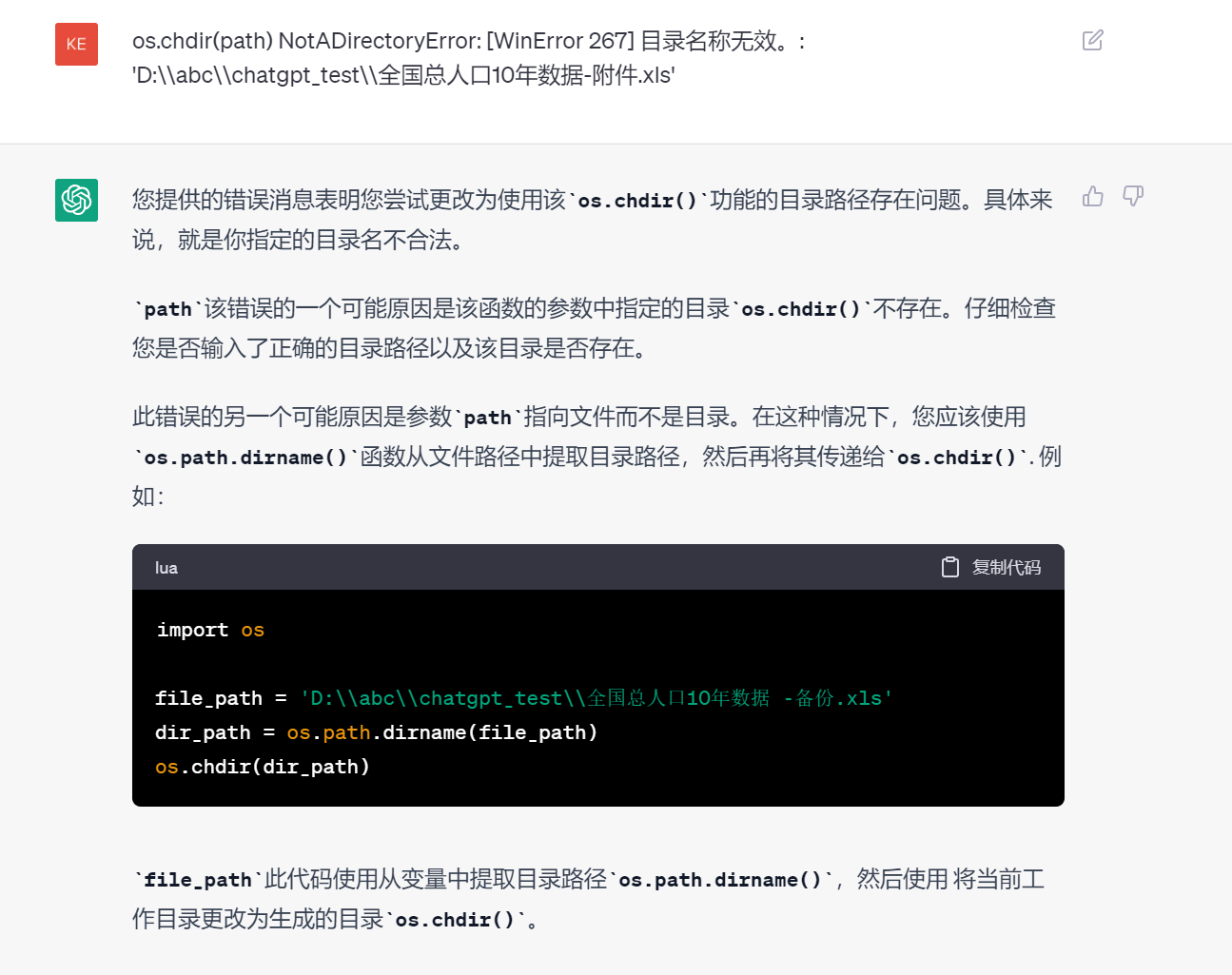Click the ChatGPT logo avatar
Viewport: 1232px width, 975px height.
(76, 200)
